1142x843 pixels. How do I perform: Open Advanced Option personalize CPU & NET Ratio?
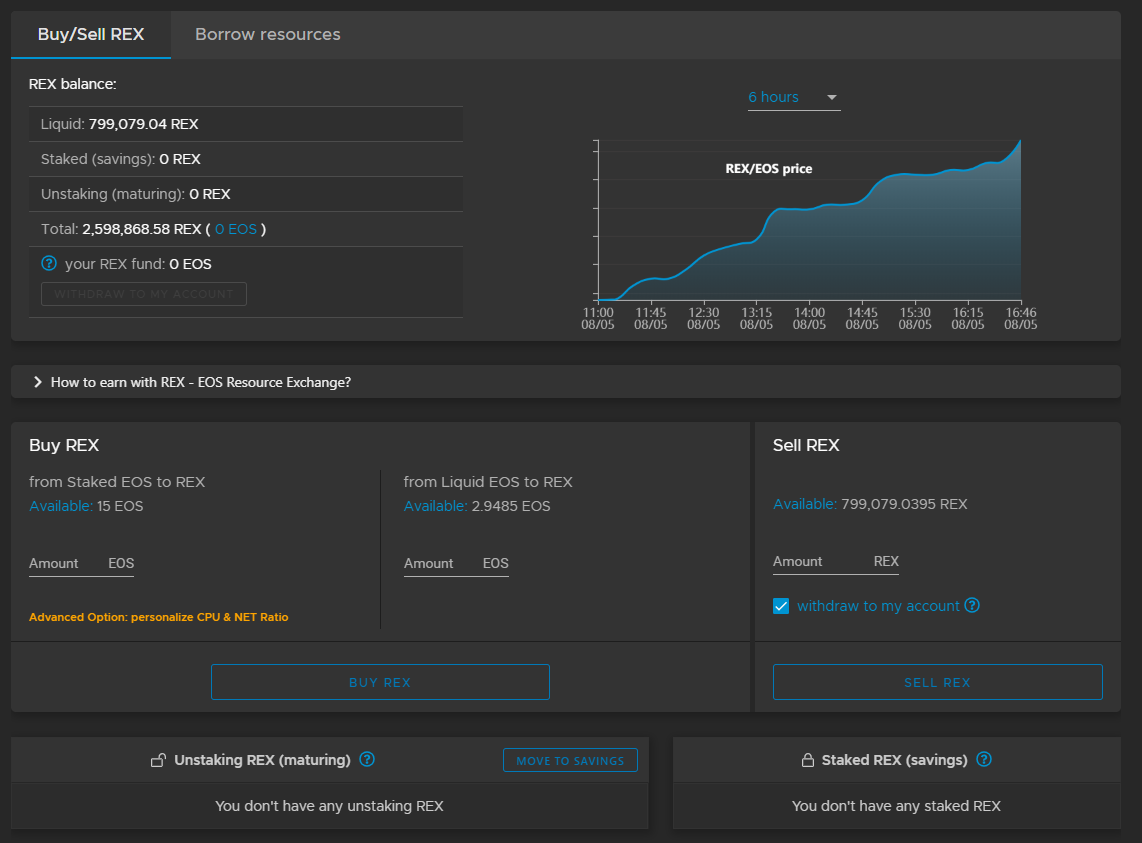point(159,617)
